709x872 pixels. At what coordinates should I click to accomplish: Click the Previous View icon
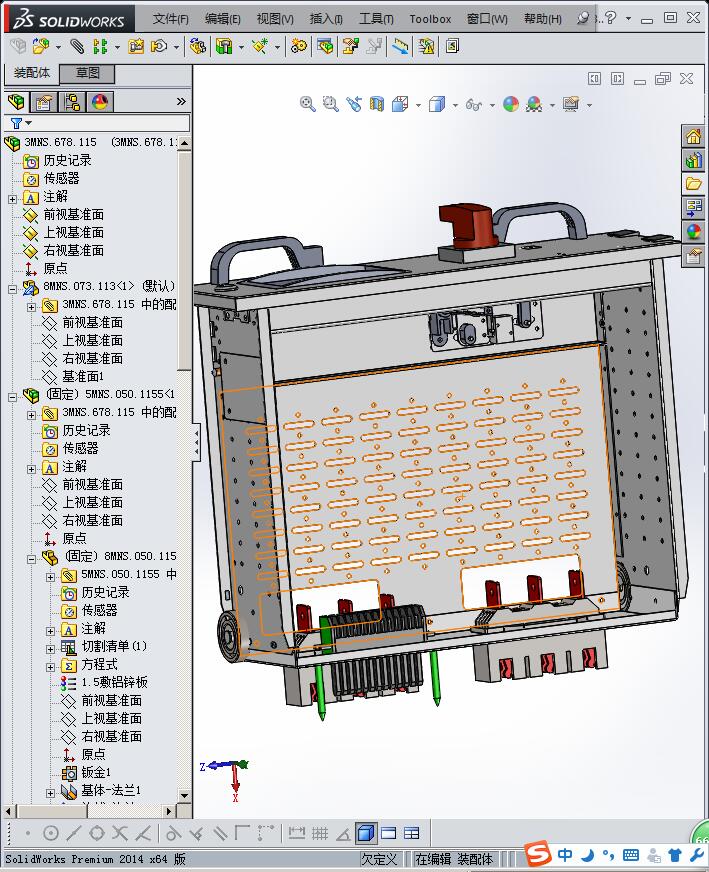coord(354,104)
